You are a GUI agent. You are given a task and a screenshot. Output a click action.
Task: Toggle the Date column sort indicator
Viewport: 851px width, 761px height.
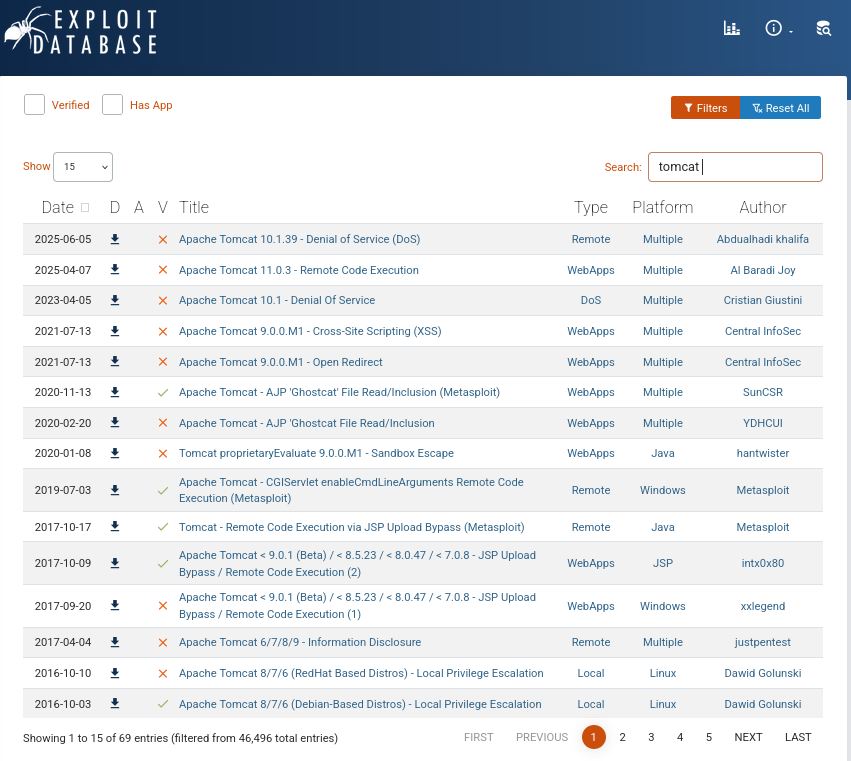[x=85, y=207]
